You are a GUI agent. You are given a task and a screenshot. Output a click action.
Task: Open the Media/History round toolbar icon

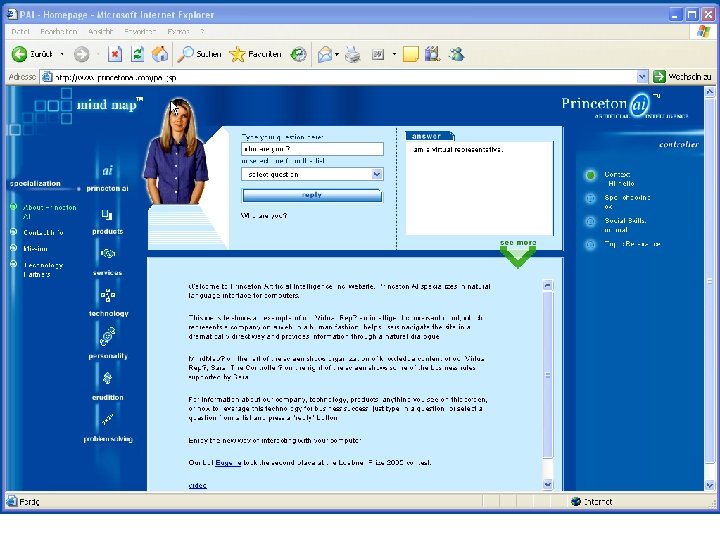coord(298,55)
